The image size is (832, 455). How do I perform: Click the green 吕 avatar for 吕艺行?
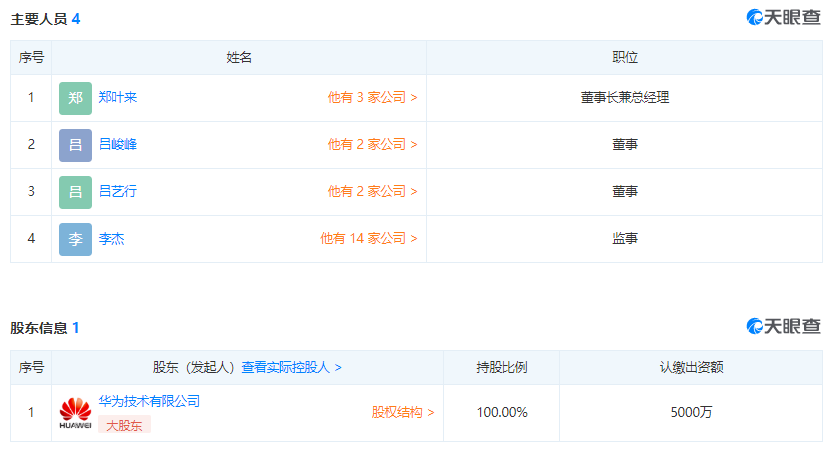(75, 192)
